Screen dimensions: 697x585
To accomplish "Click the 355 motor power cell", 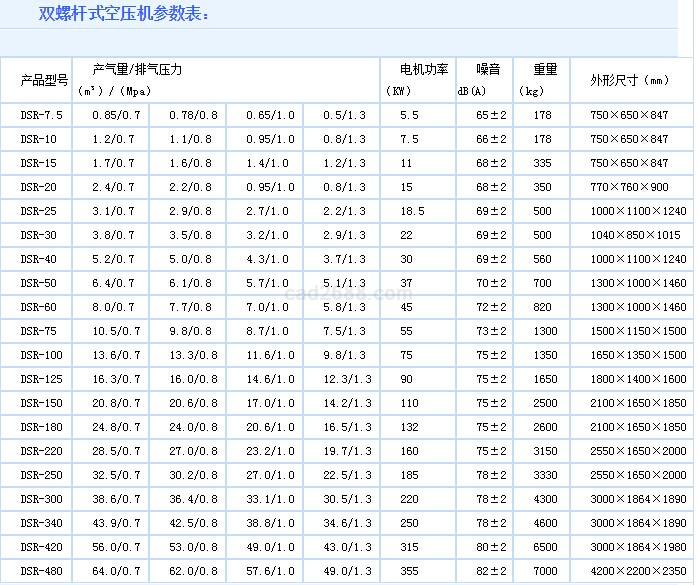I will coord(410,571).
